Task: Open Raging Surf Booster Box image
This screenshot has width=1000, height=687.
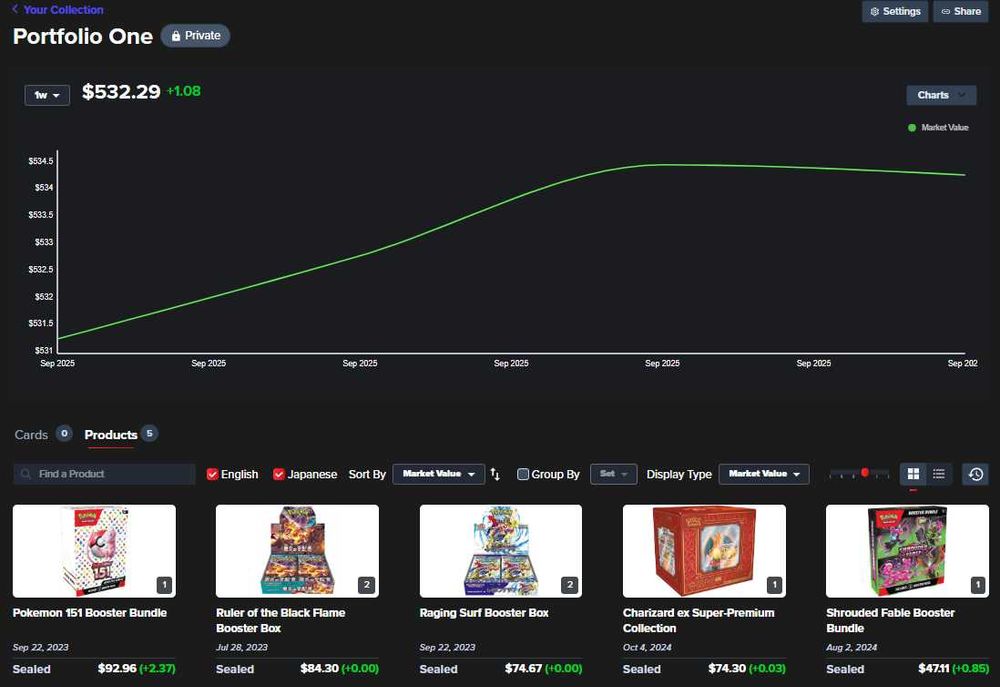Action: (501, 551)
